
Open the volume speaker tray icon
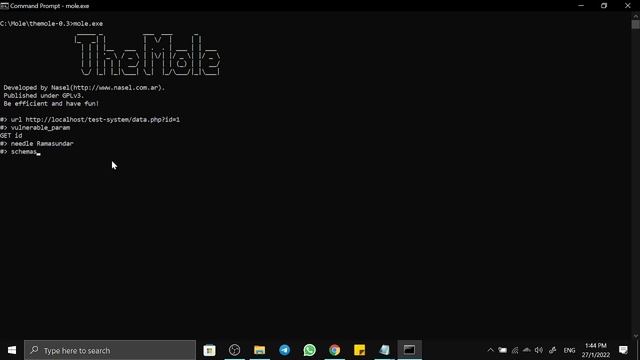[539, 350]
